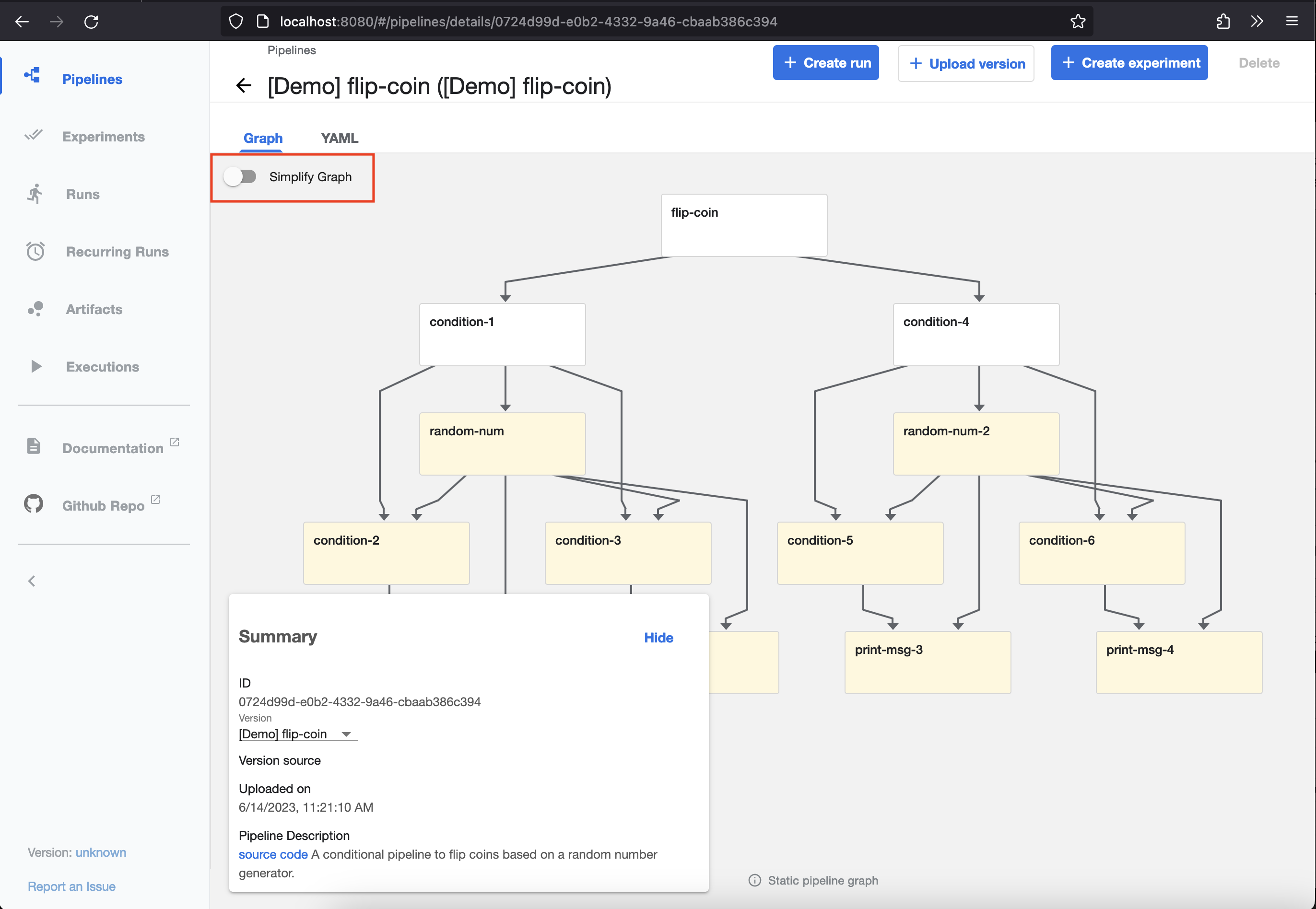Select the Graph tab
Viewport: 1316px width, 909px height.
[263, 138]
